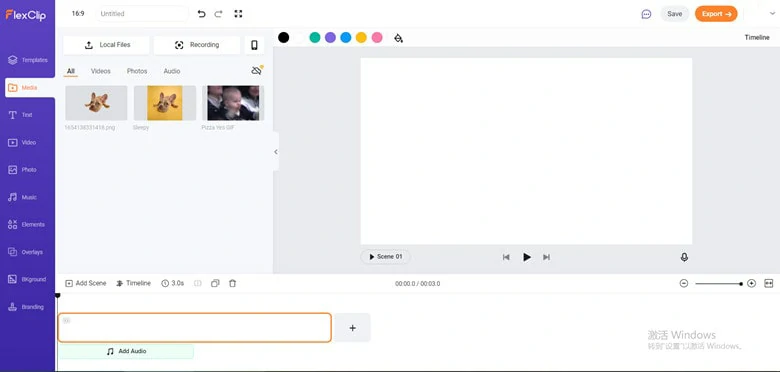Open the Photo sidebar section

click(22, 170)
